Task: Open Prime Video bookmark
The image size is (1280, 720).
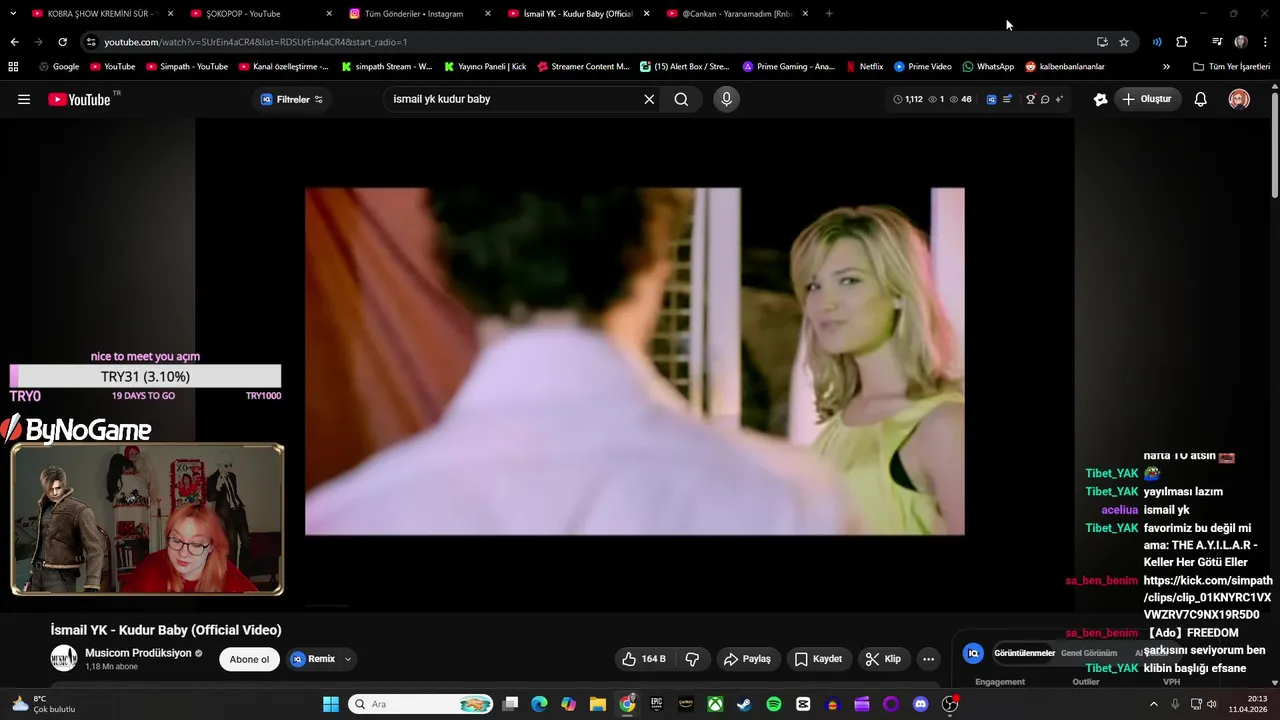Action: [x=922, y=67]
